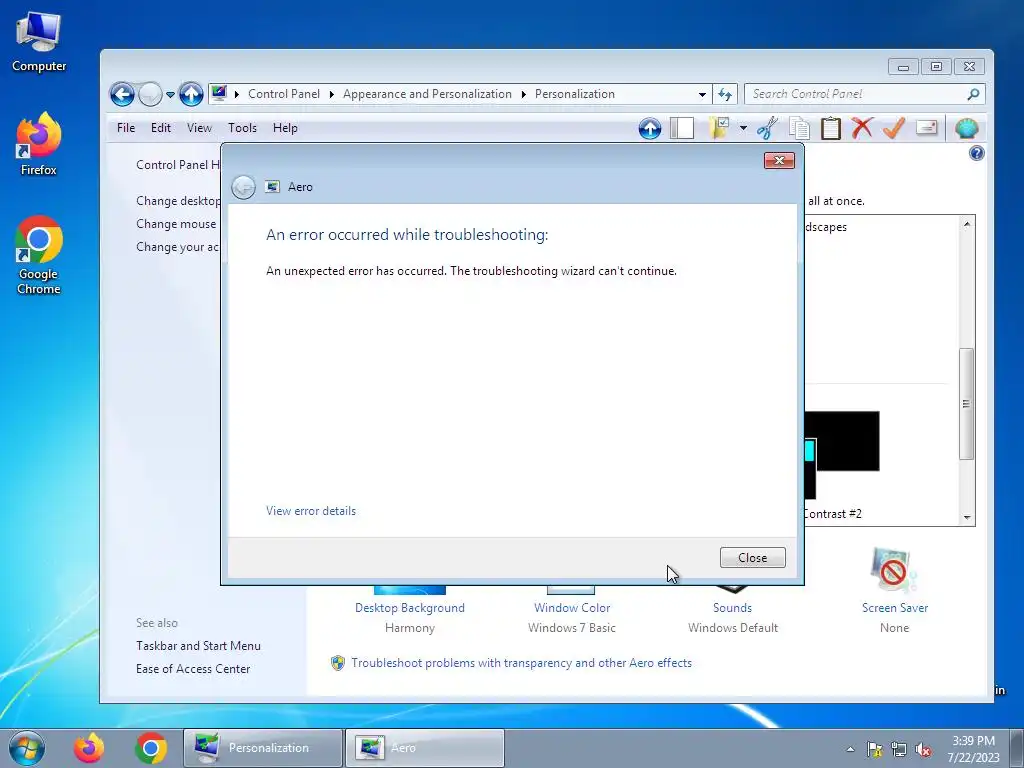Image resolution: width=1024 pixels, height=768 pixels.
Task: Open Ease of Access Center link
Action: tap(193, 669)
